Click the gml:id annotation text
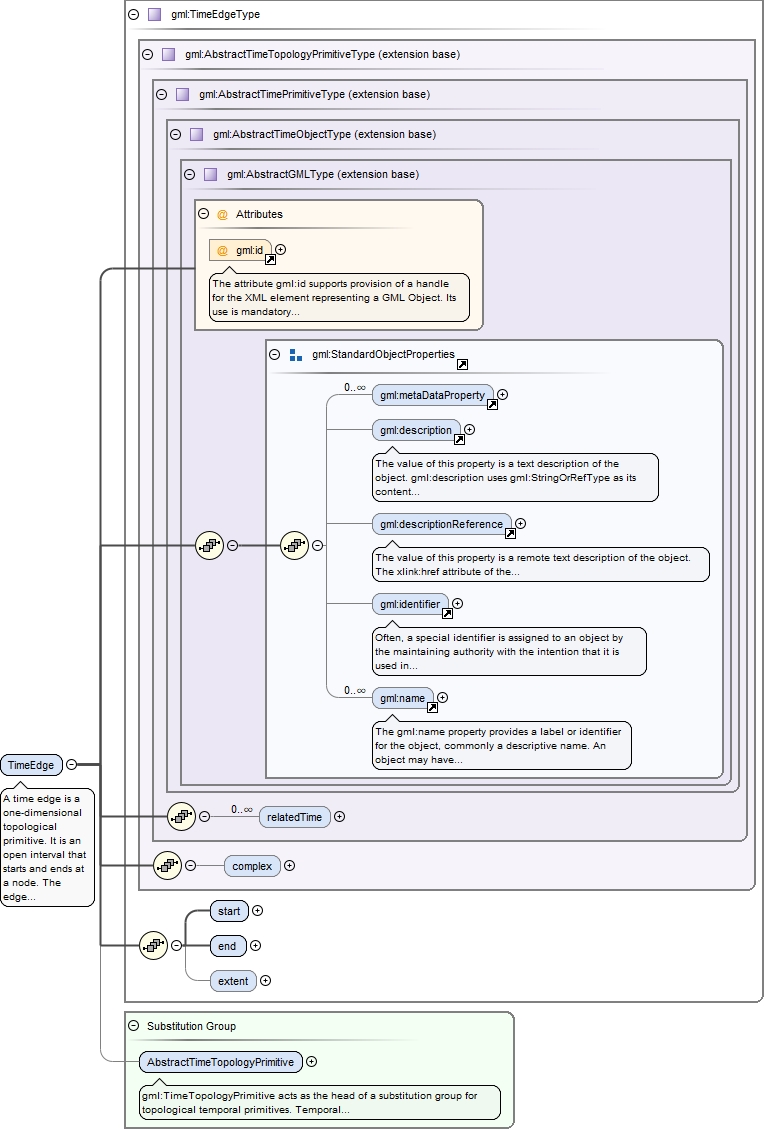 click(x=339, y=298)
